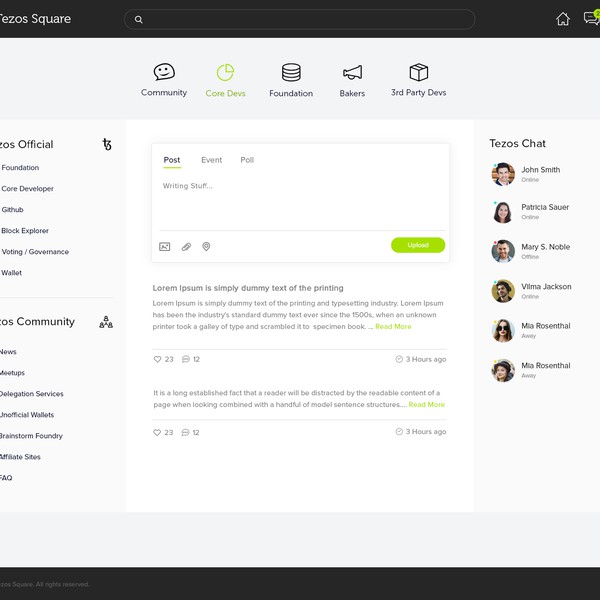Select the Foundation category label
Screen dimensions: 600x600
click(291, 93)
